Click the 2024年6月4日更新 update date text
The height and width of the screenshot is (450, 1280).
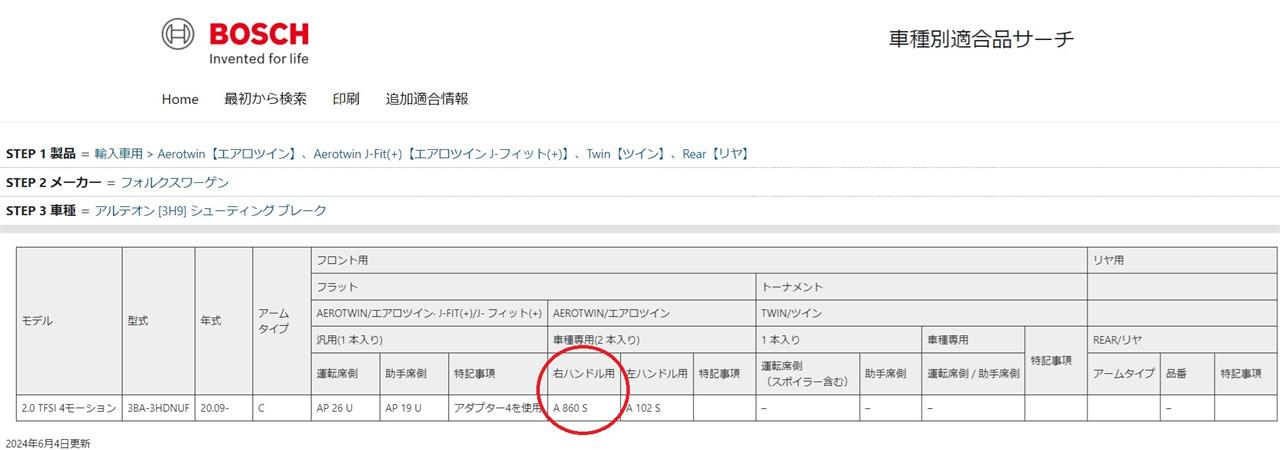pos(48,442)
